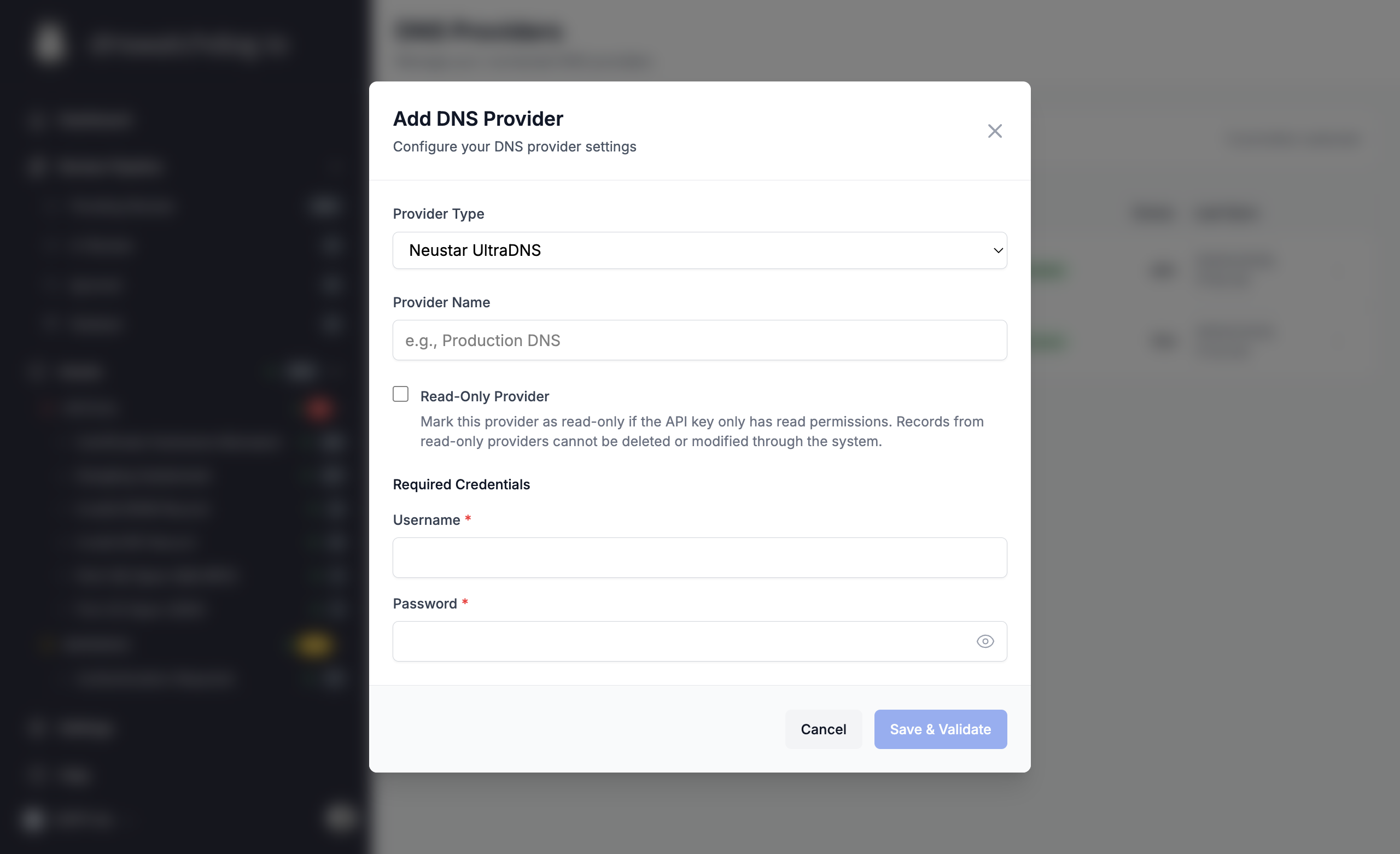
Task: Show password using the eye icon
Action: pos(985,641)
